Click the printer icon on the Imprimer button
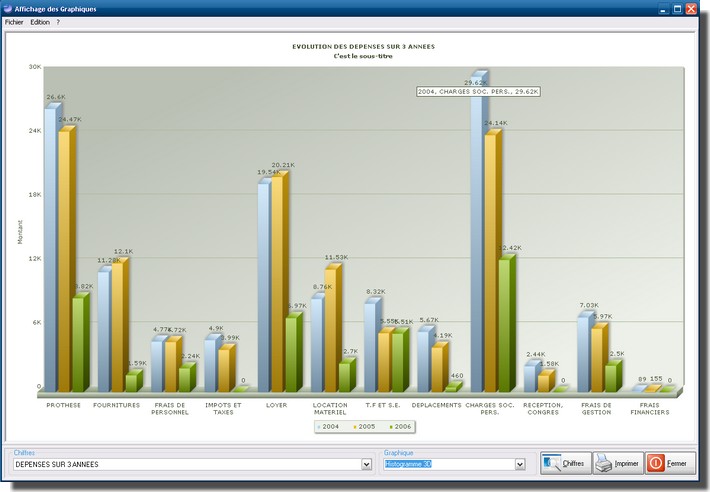Viewport: 710px width, 492px height. [604, 463]
